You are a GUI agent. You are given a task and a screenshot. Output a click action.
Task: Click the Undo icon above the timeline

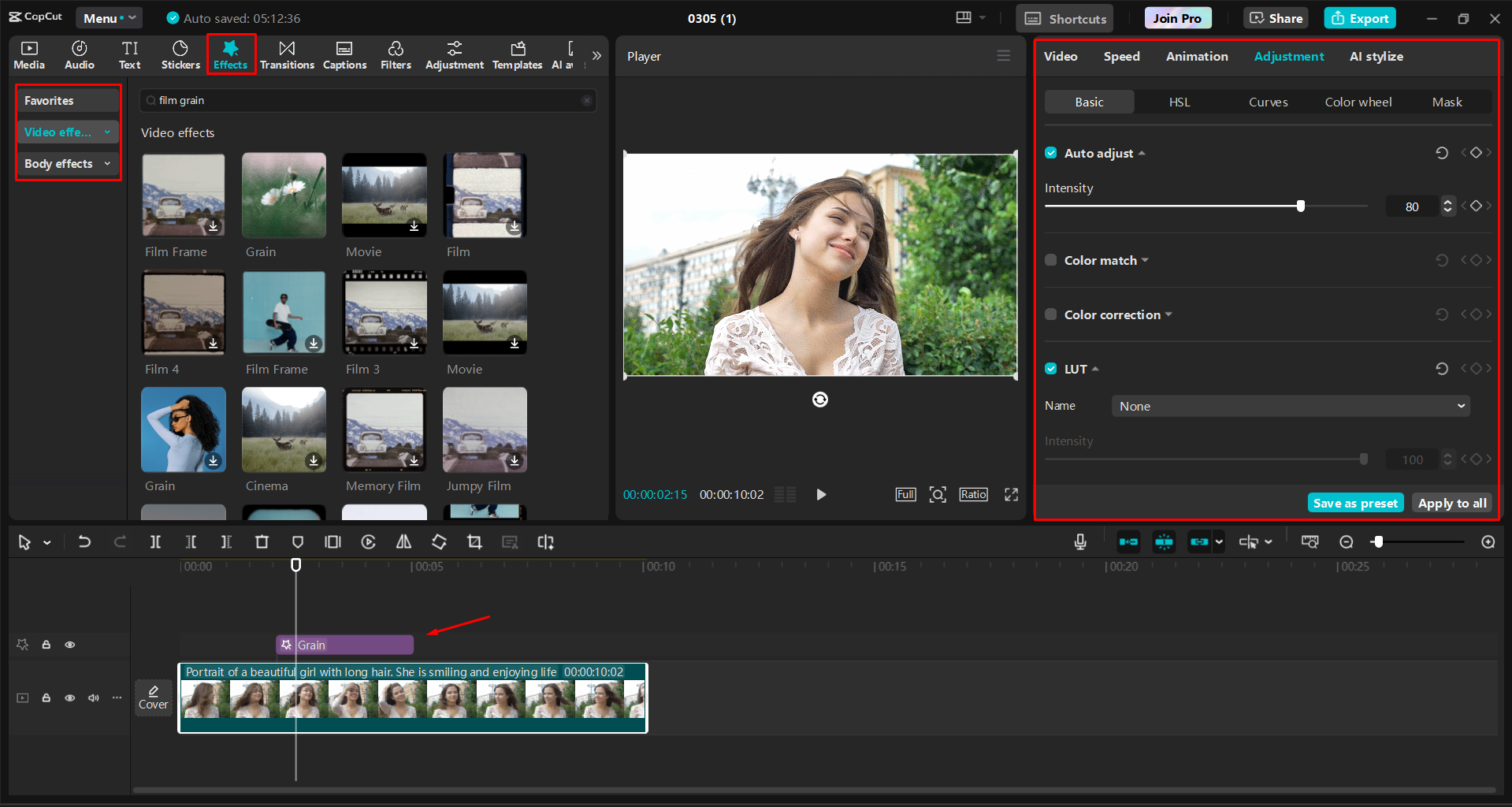[84, 541]
